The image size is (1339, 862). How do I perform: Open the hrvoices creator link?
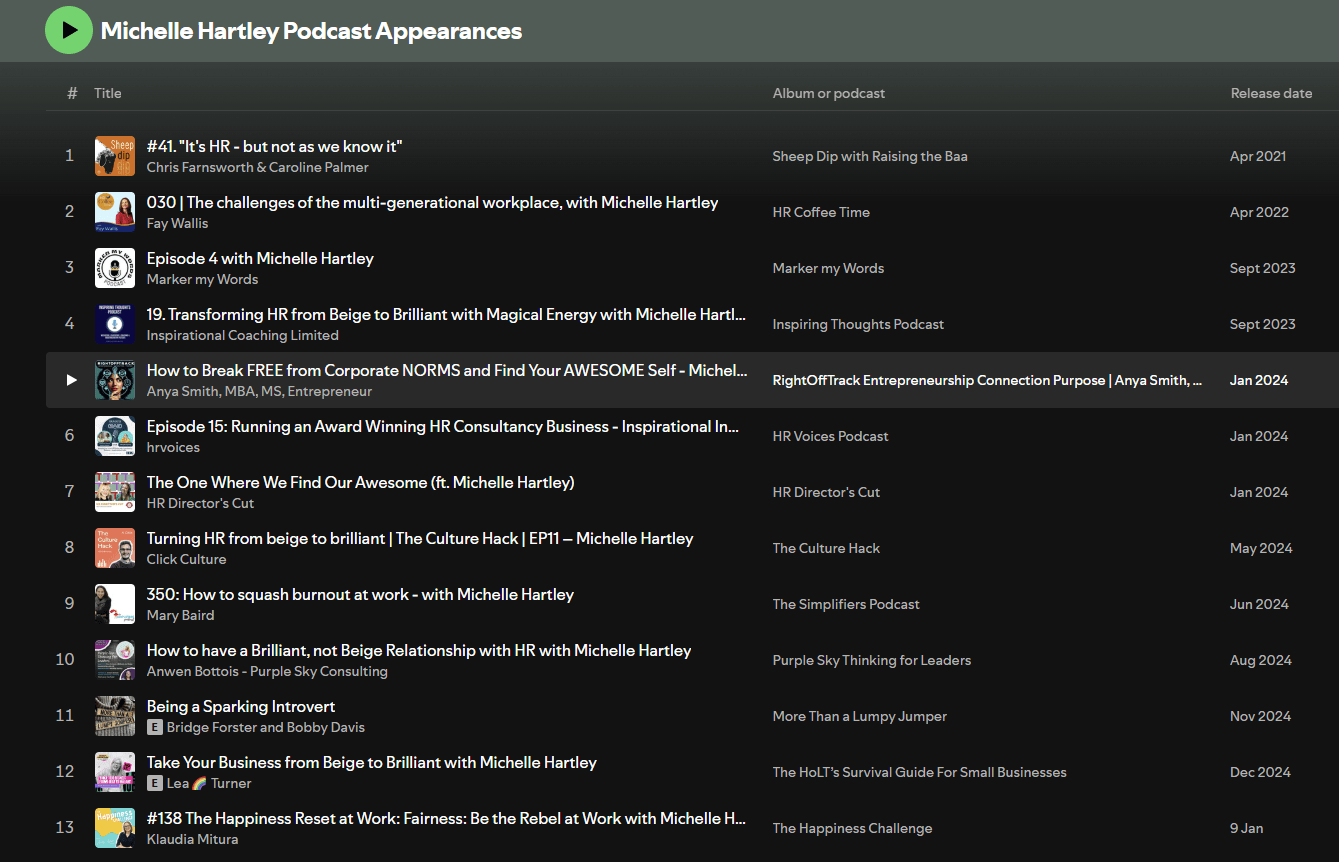(173, 447)
